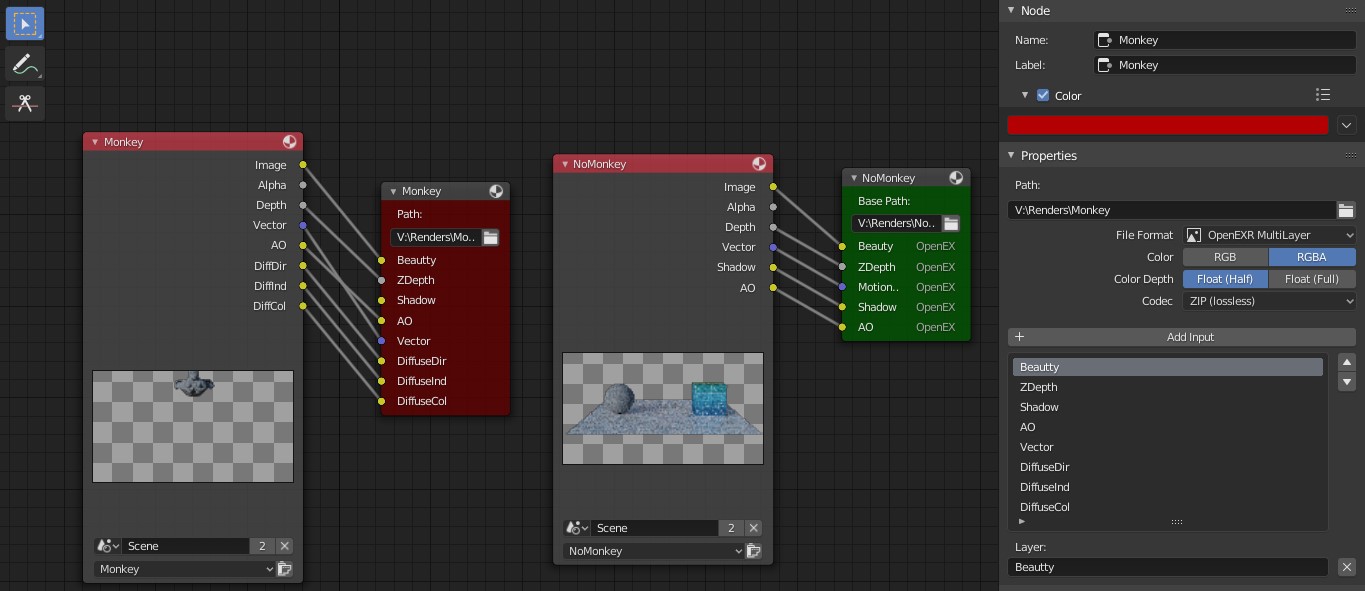
Task: Expand the color swatch dropdown chevron
Action: pos(1347,125)
